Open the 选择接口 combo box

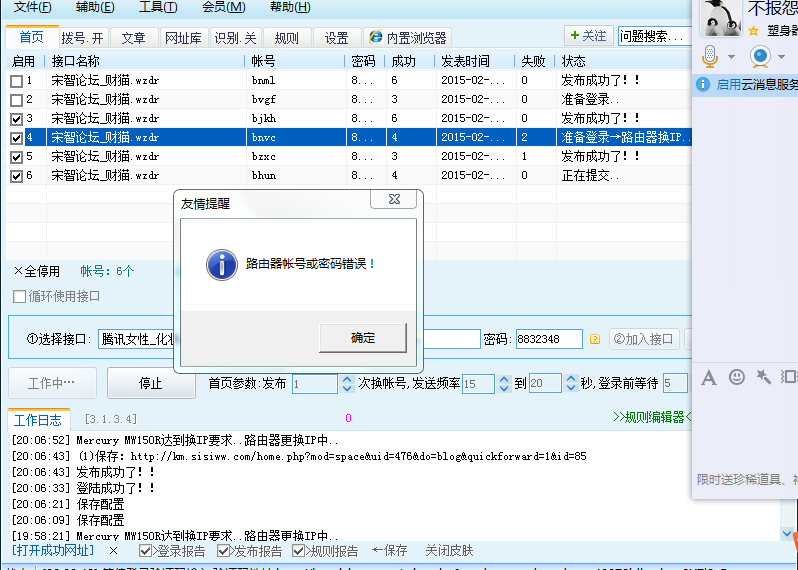click(x=136, y=339)
